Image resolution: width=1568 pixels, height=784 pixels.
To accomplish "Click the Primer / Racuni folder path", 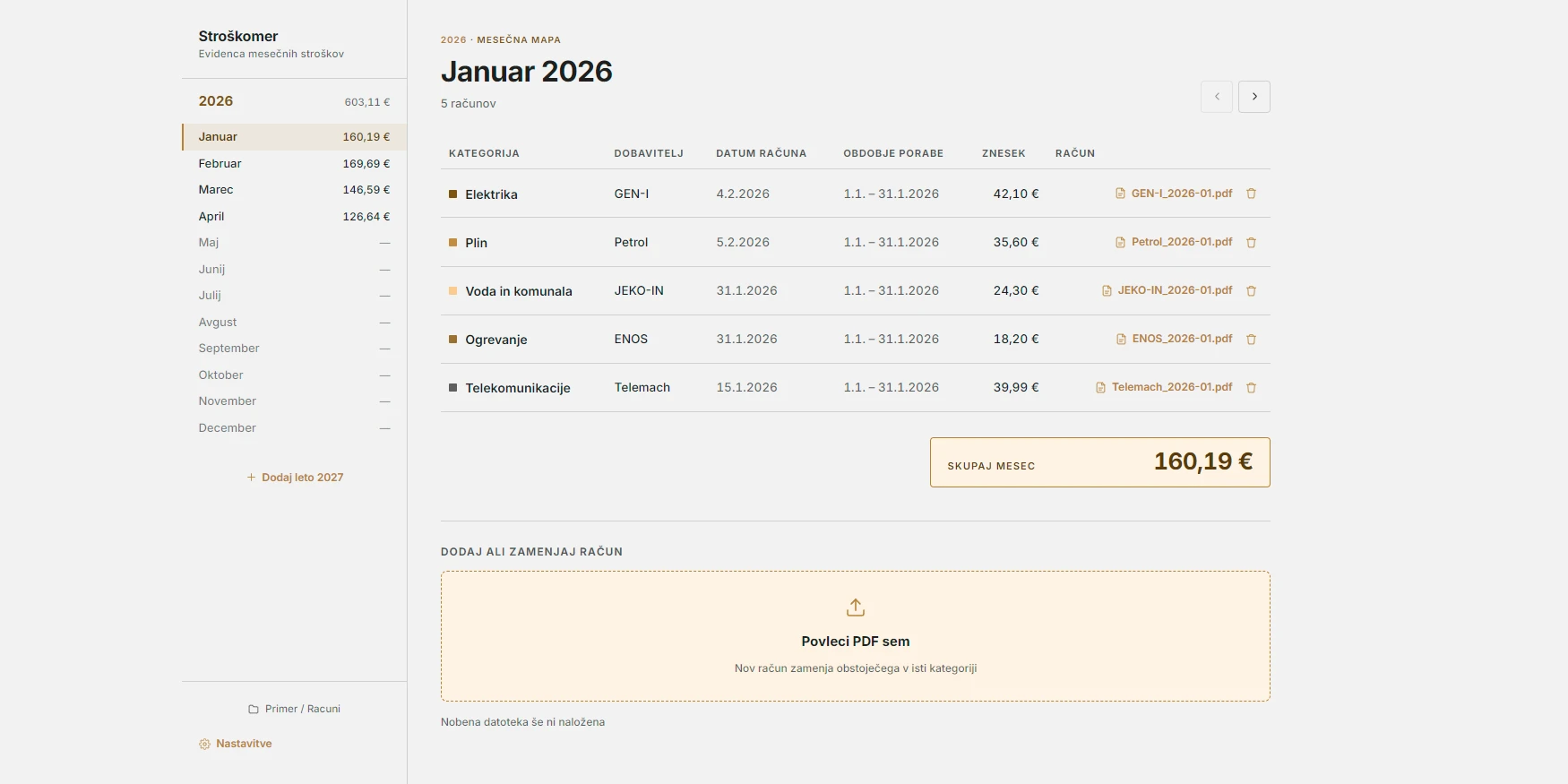I will [303, 709].
